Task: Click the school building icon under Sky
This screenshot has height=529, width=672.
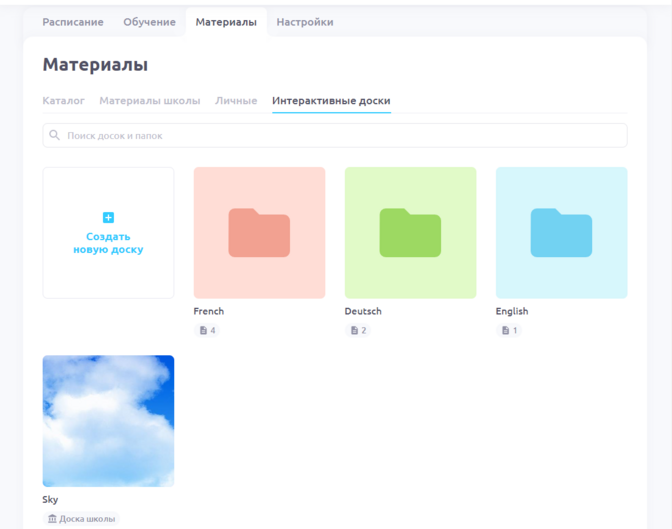Action: coord(52,519)
